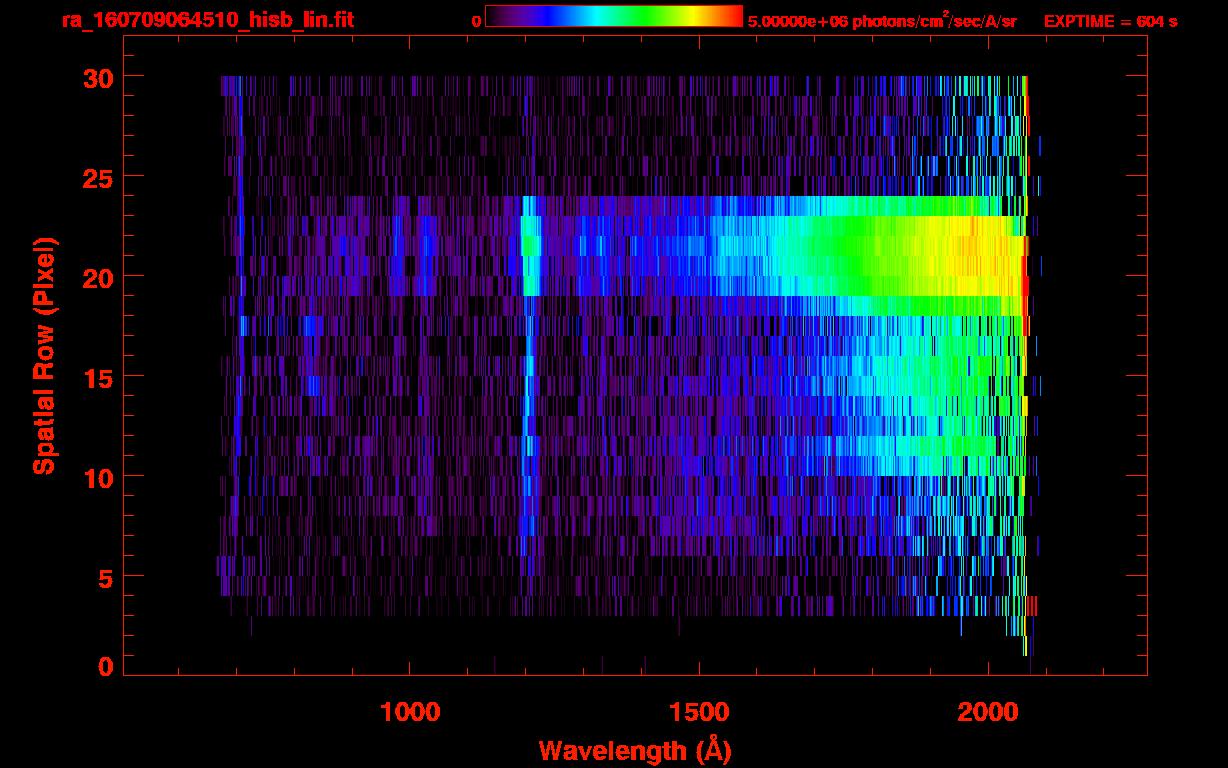Click the 2000 wavelength tick label
The height and width of the screenshot is (768, 1228).
987,712
